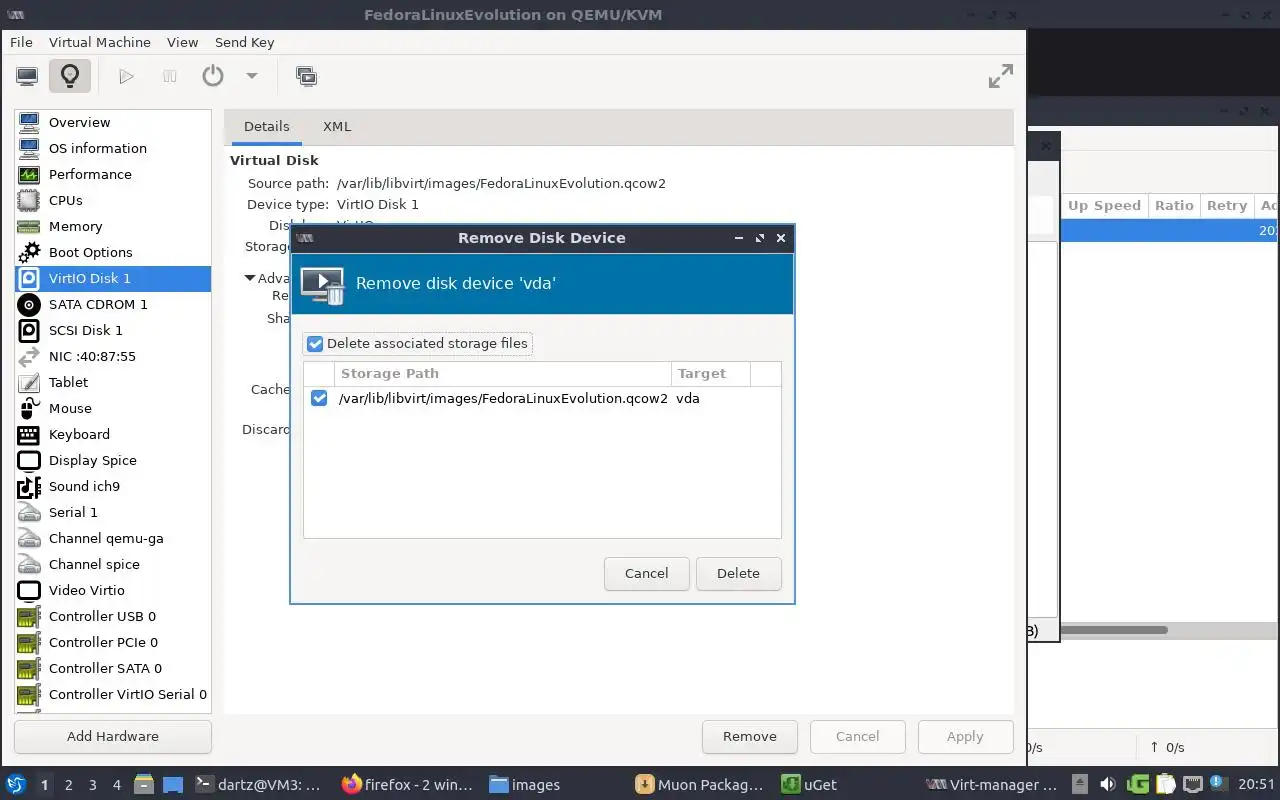Select Boot Options in hardware list
The height and width of the screenshot is (800, 1280).
113,252
